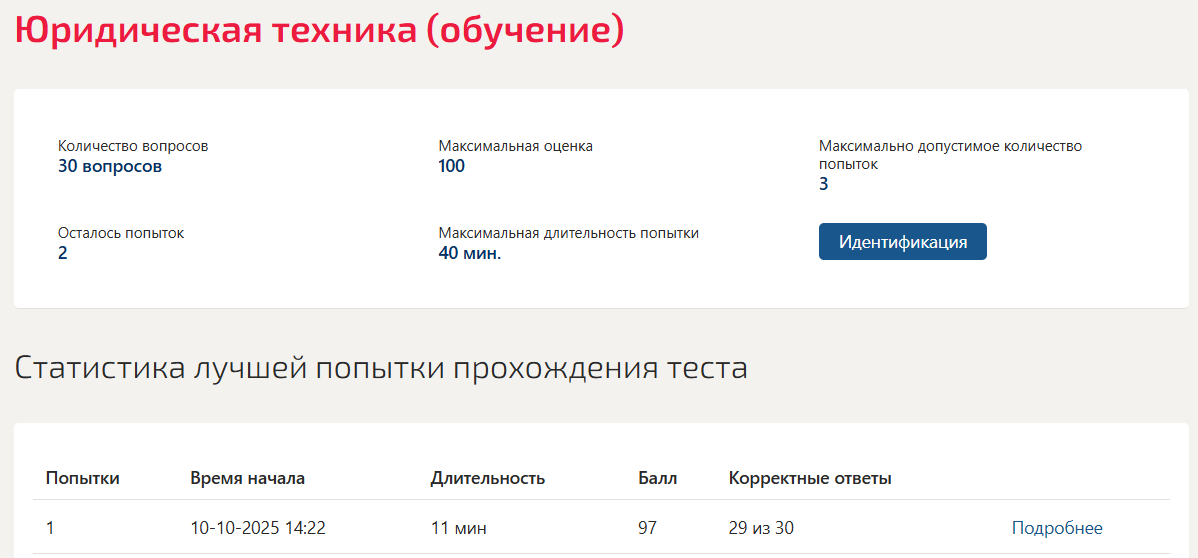The width and height of the screenshot is (1198, 558).
Task: Click the score 97 cell
Action: [648, 527]
